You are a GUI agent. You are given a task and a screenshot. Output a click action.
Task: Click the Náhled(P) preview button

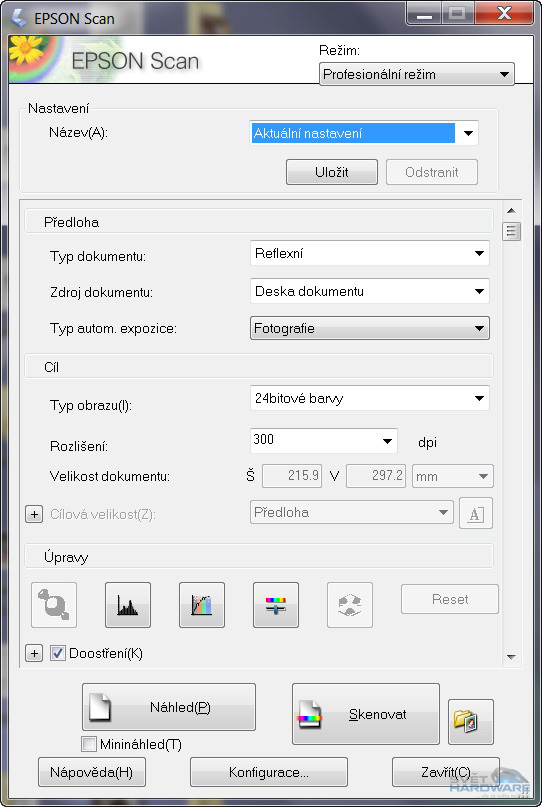pos(169,707)
